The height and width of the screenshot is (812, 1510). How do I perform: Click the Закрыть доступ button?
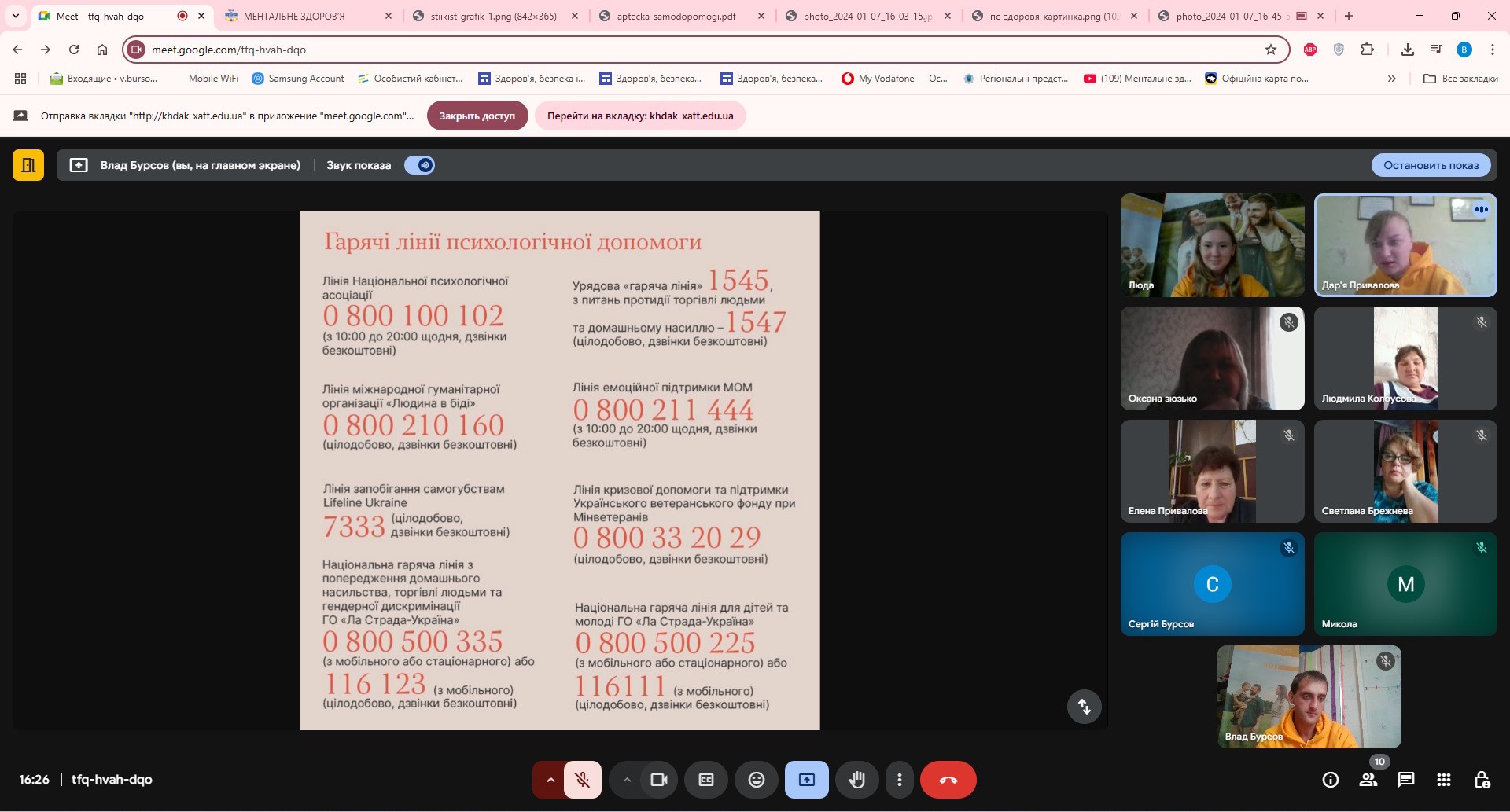[x=477, y=116]
